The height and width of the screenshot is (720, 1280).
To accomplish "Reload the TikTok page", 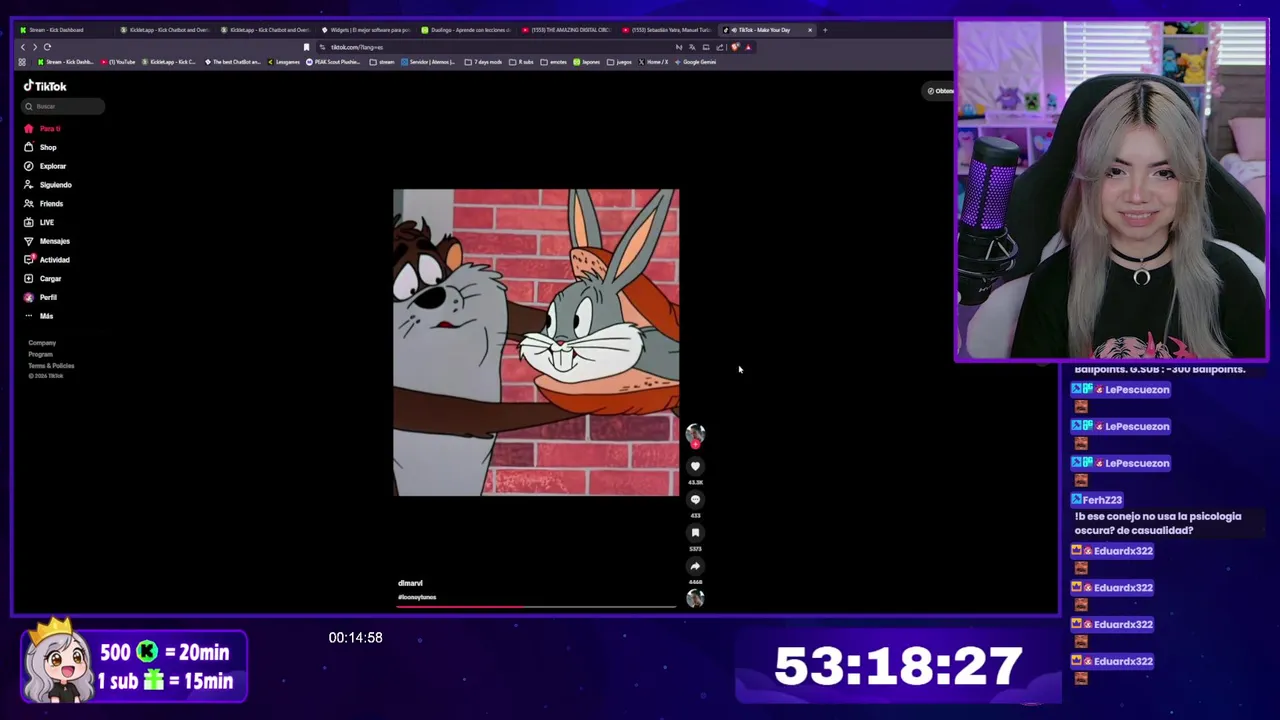I will click(x=47, y=47).
